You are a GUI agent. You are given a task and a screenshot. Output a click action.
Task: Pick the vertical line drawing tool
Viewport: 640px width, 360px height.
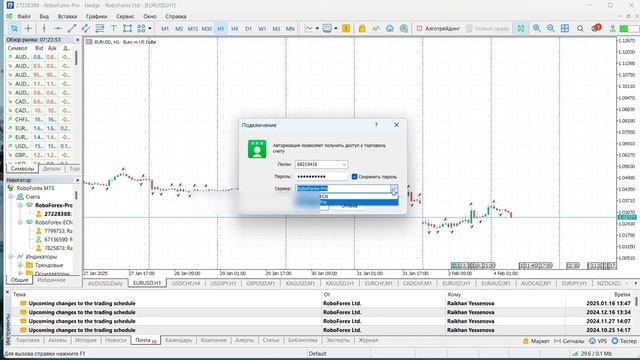click(x=44, y=29)
